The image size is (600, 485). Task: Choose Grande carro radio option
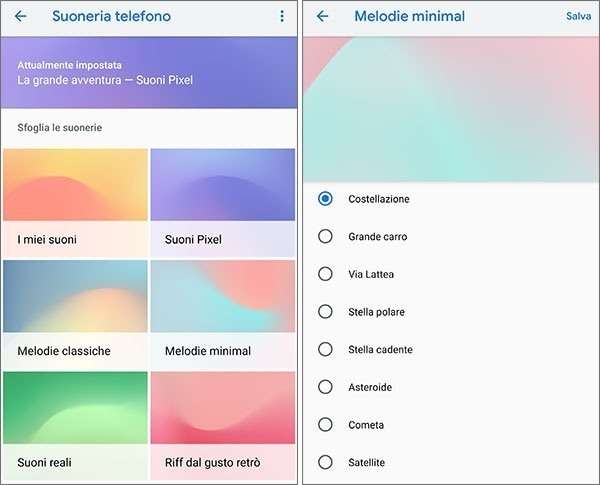(325, 237)
